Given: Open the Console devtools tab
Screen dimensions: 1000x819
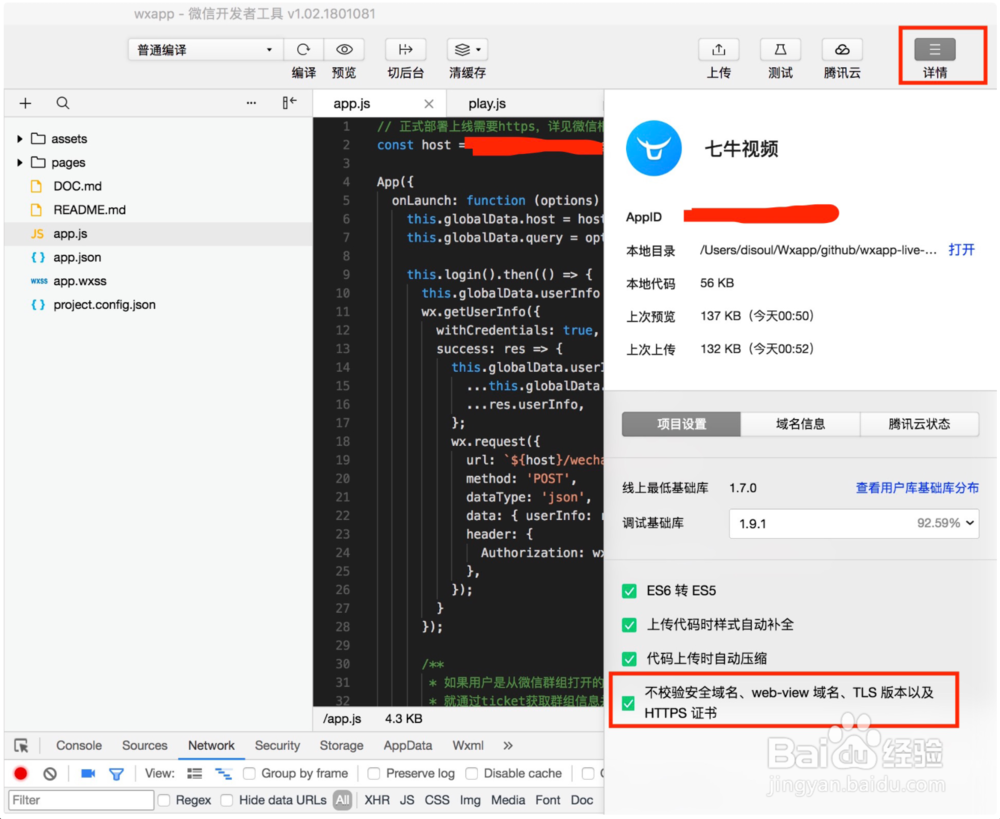Looking at the screenshot, I should (79, 746).
